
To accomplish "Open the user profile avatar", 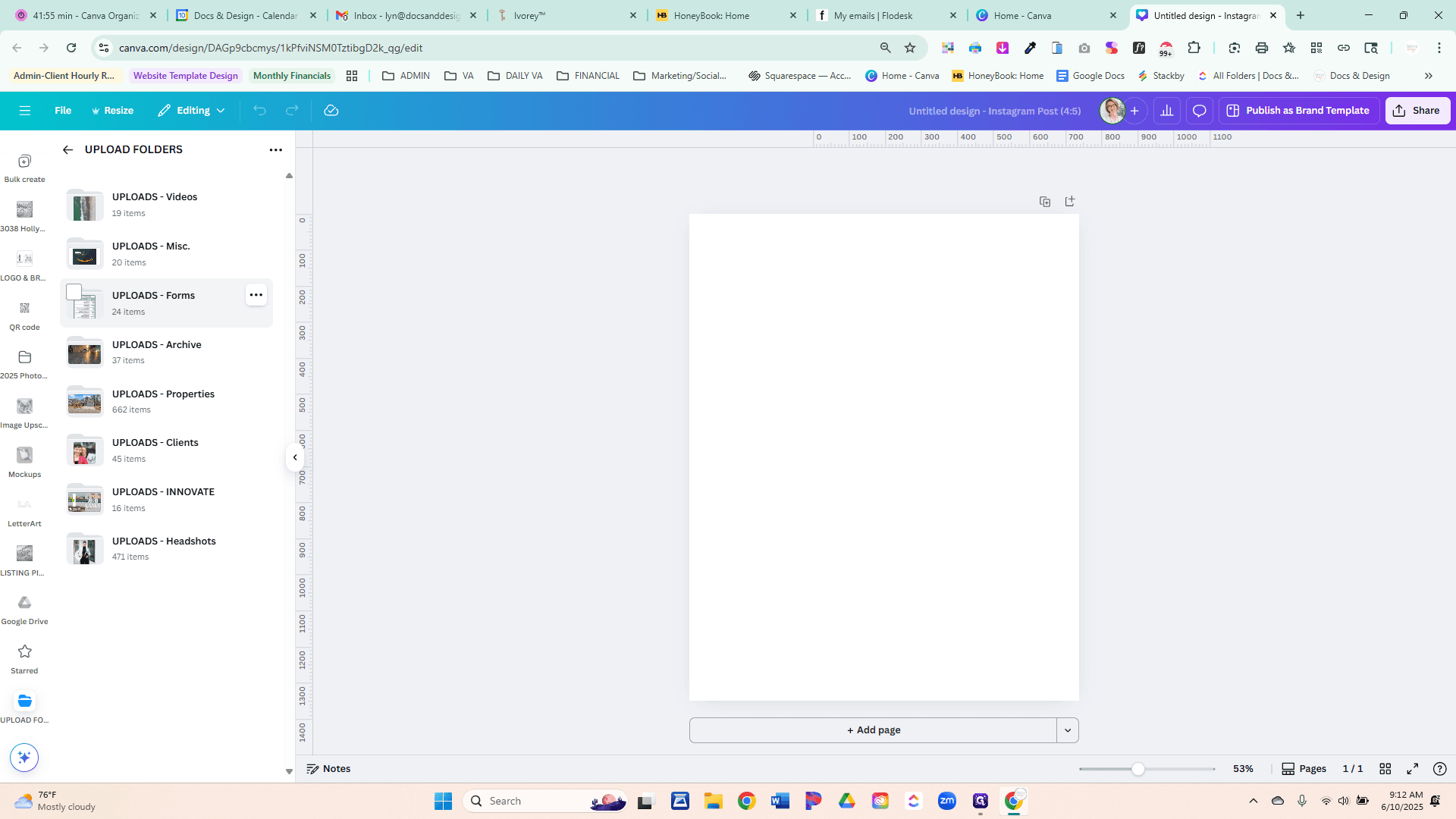I will pyautogui.click(x=1112, y=111).
